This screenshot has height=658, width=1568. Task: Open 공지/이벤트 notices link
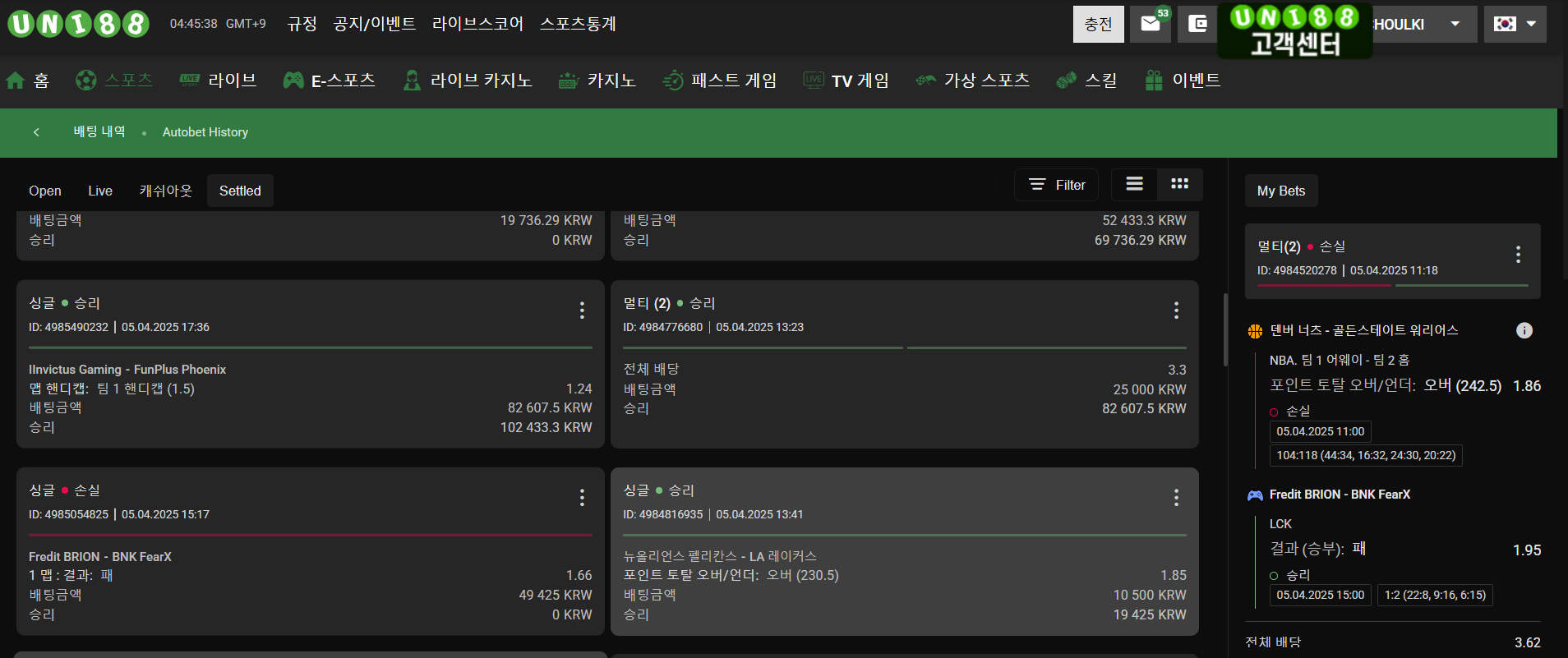tap(375, 24)
